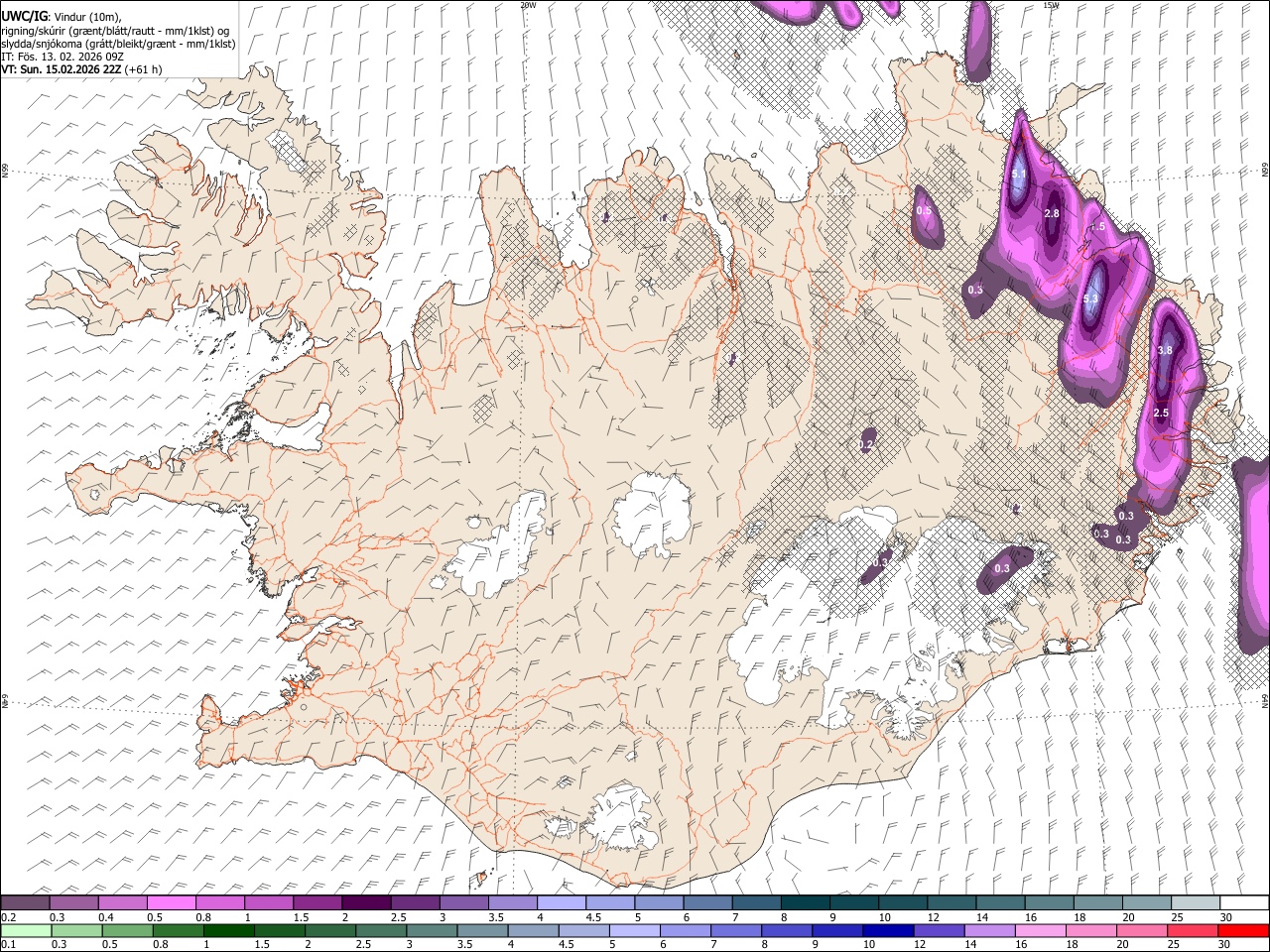1270x952 pixels.
Task: Click the 2.8 snowfall value on the map
Action: (1052, 213)
